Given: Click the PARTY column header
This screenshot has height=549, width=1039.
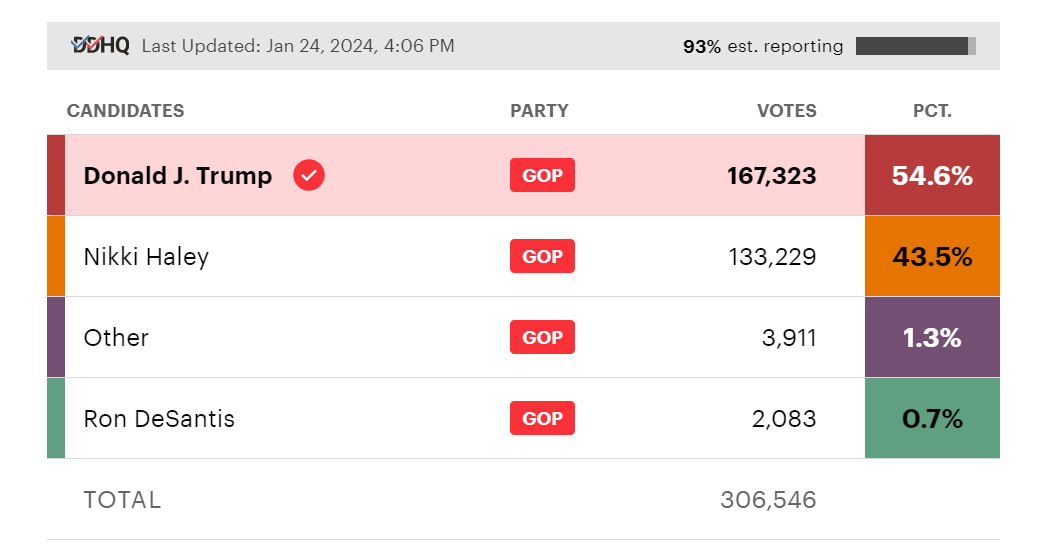Looking at the screenshot, I should (539, 111).
